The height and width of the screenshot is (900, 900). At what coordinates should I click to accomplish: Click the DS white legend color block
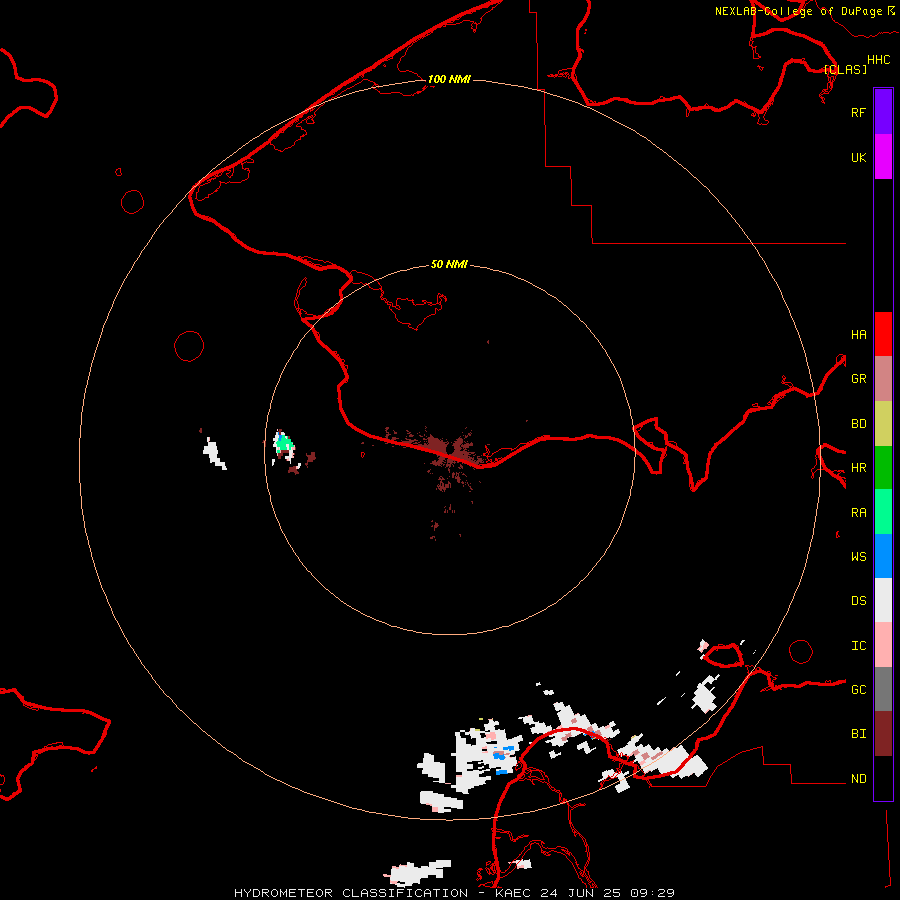(883, 600)
